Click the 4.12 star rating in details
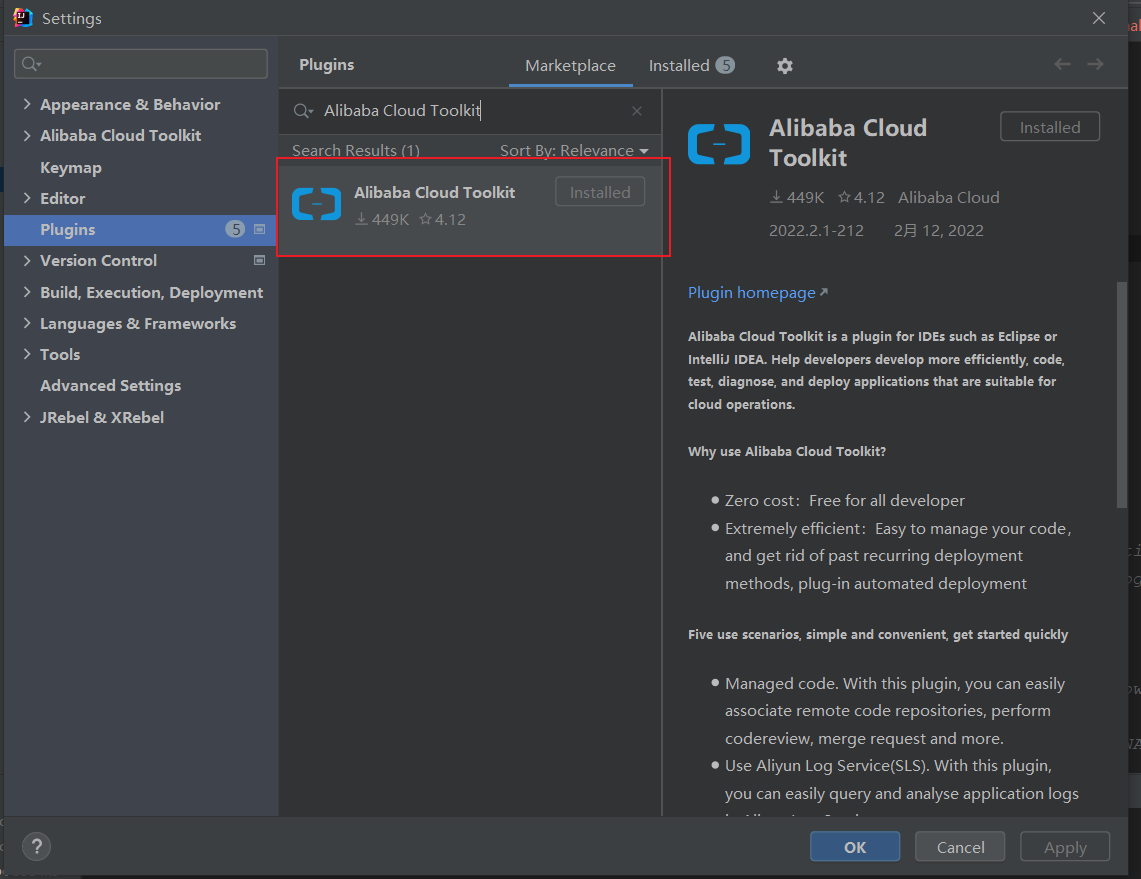The image size is (1141, 879). pos(862,197)
